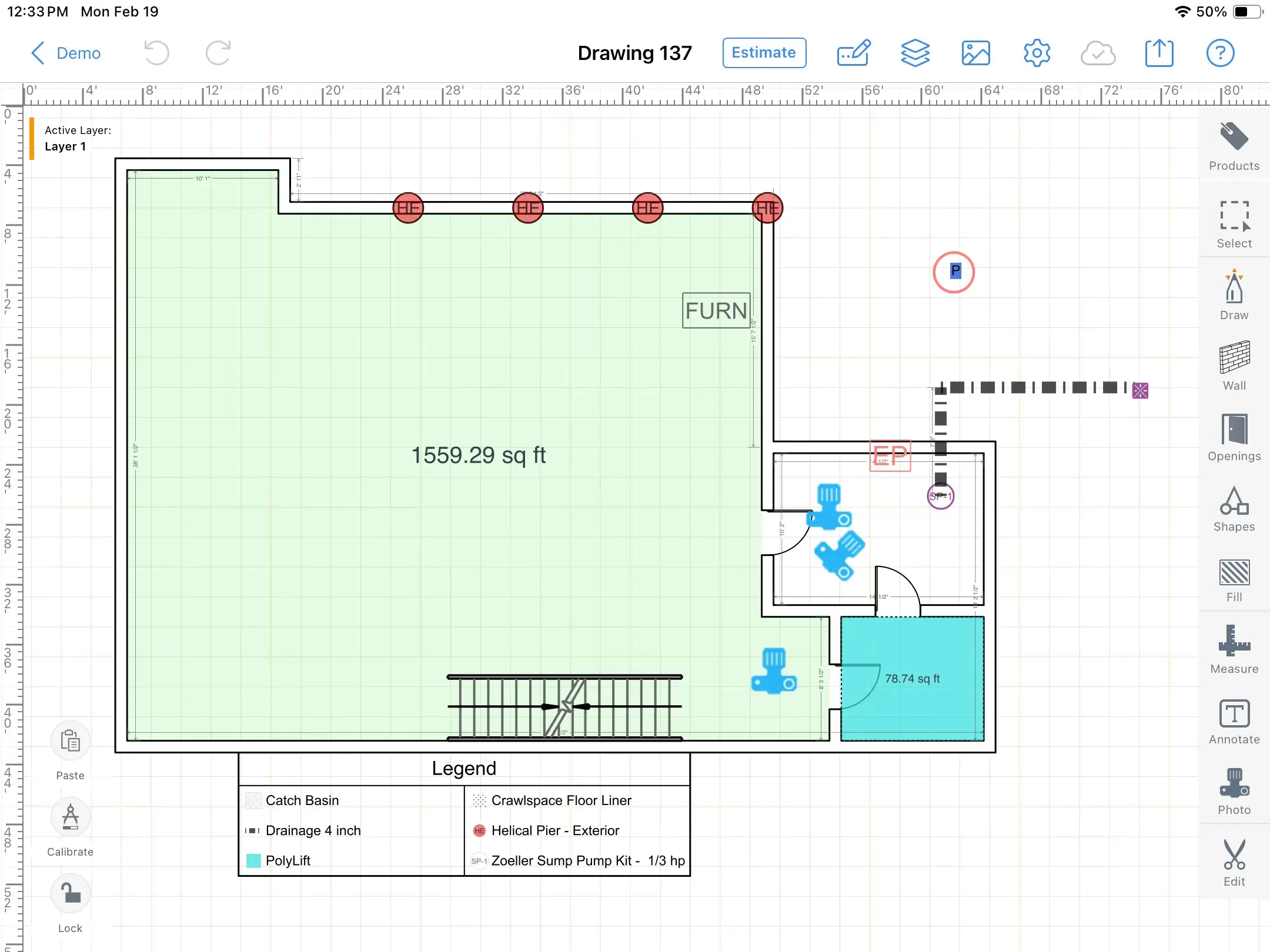This screenshot has width=1270, height=952.
Task: Select the FURN label on the plan
Action: (716, 310)
